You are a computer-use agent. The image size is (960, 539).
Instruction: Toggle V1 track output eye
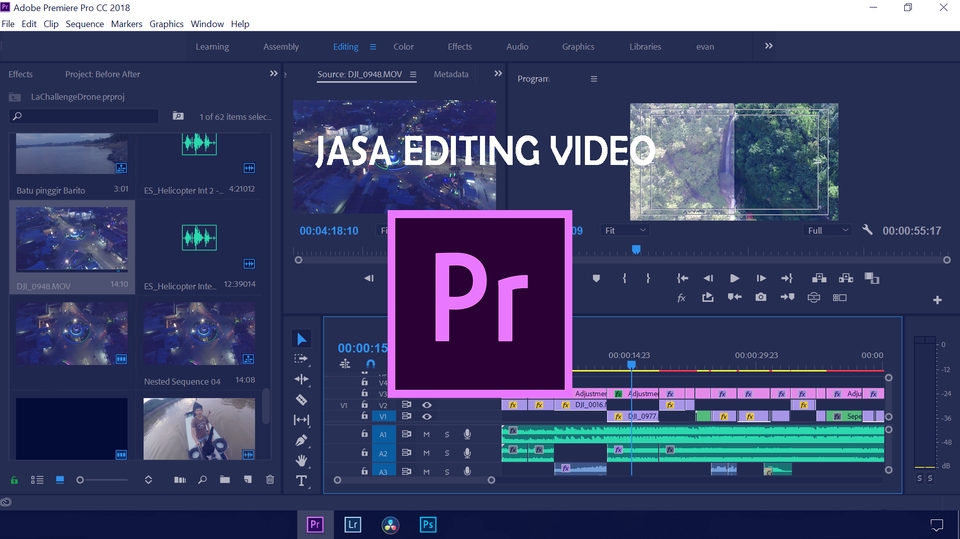(x=427, y=416)
